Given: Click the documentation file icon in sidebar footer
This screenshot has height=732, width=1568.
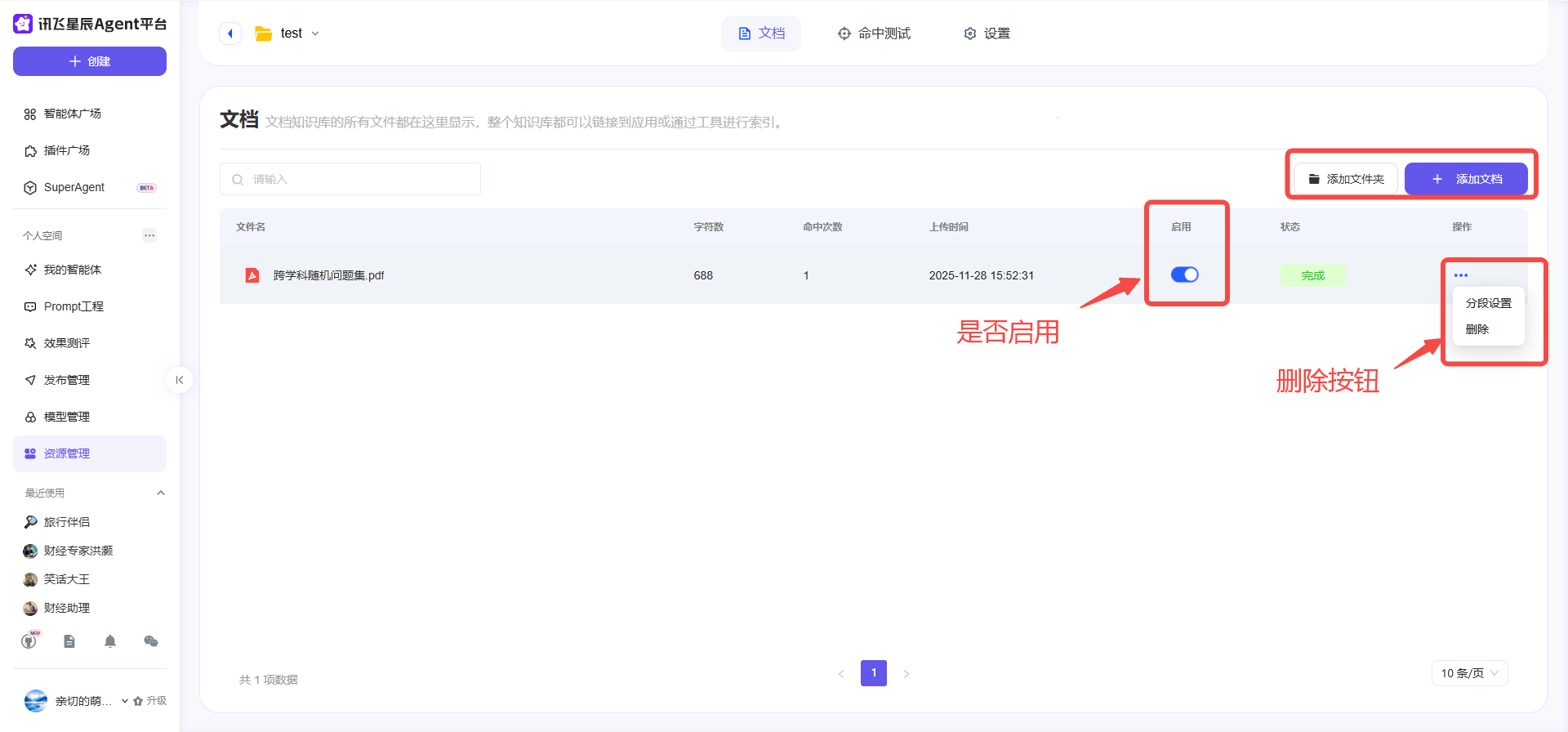Looking at the screenshot, I should tap(69, 641).
